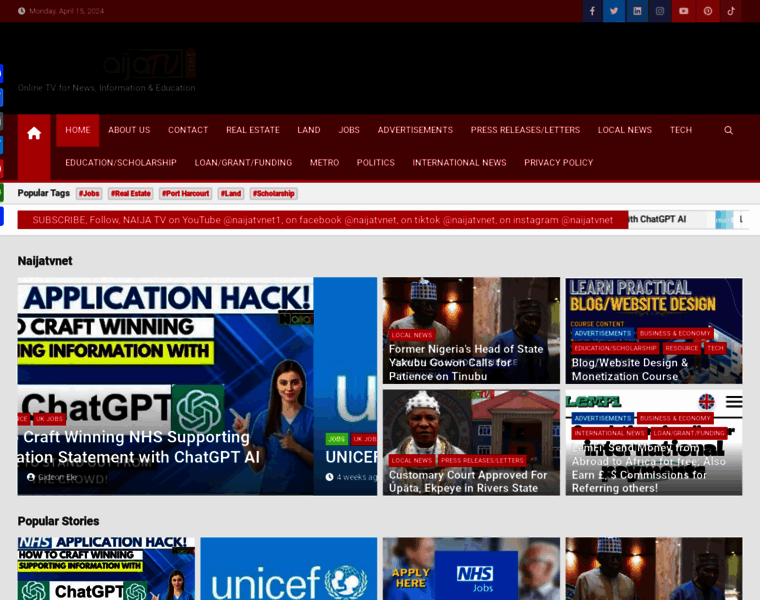Open Craft Winning NHS Supporting Statement headline
Viewport: 760px width, 600px height.
(x=141, y=447)
